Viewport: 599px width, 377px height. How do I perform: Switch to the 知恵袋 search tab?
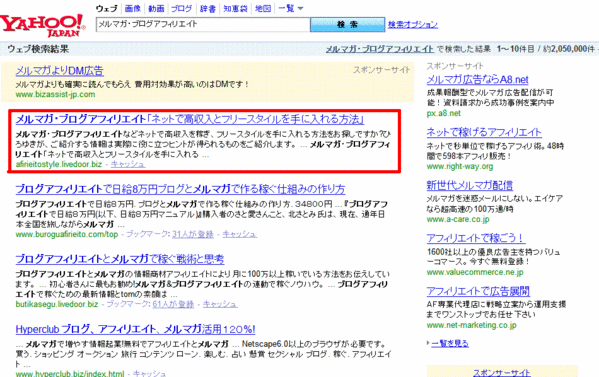coord(235,8)
